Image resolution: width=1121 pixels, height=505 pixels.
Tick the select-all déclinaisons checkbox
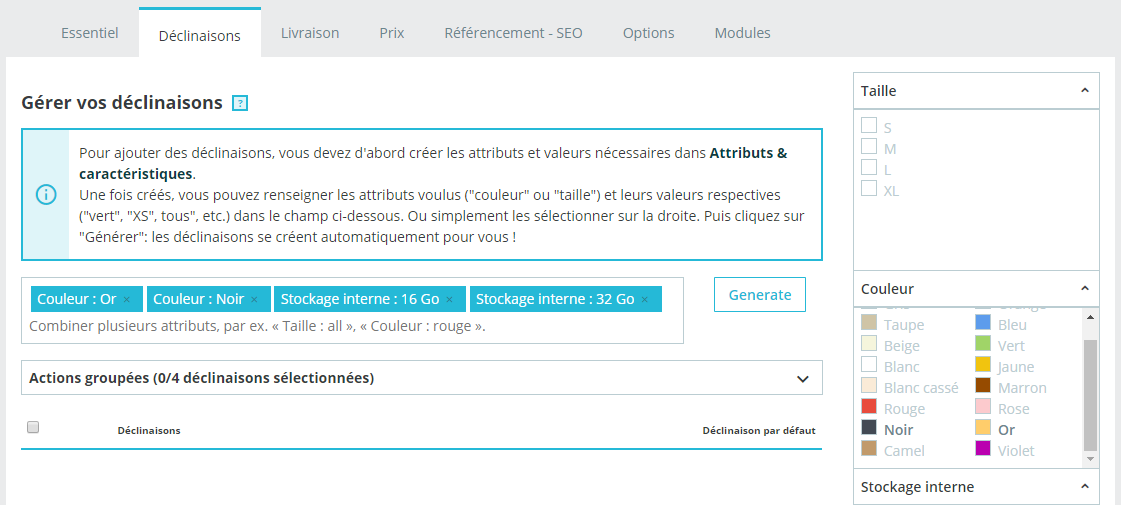point(33,427)
